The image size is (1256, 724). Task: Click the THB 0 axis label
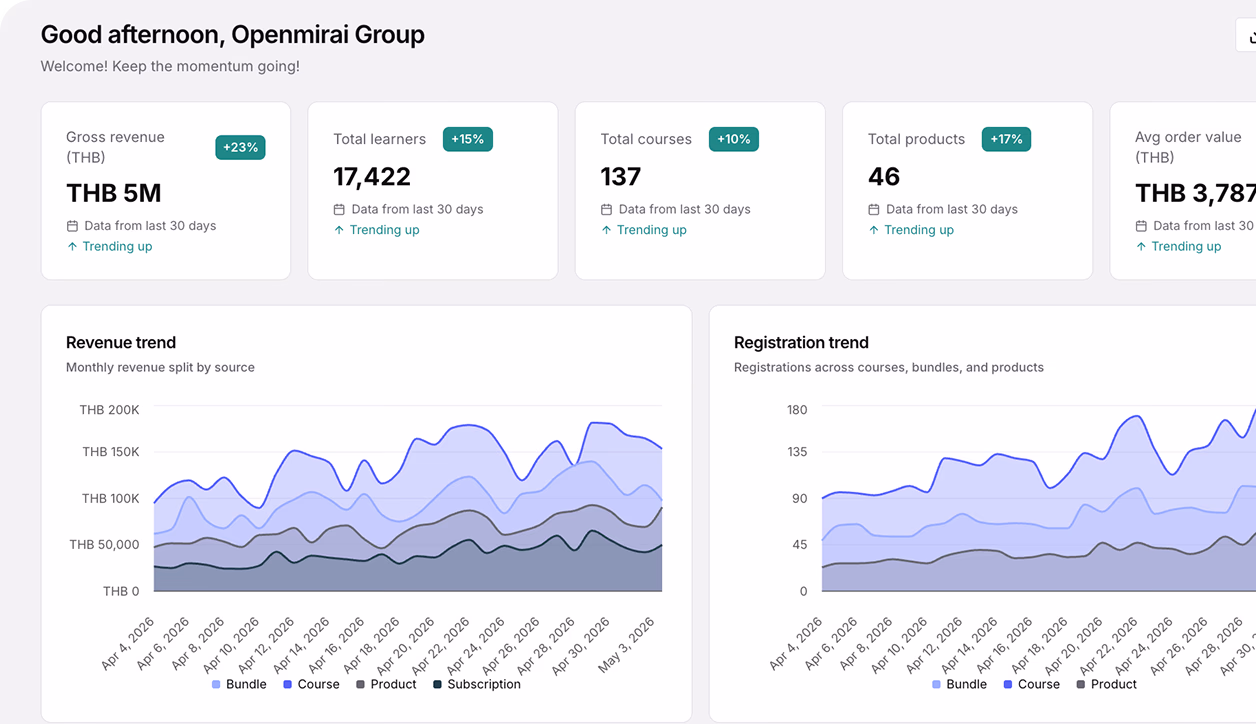121,591
